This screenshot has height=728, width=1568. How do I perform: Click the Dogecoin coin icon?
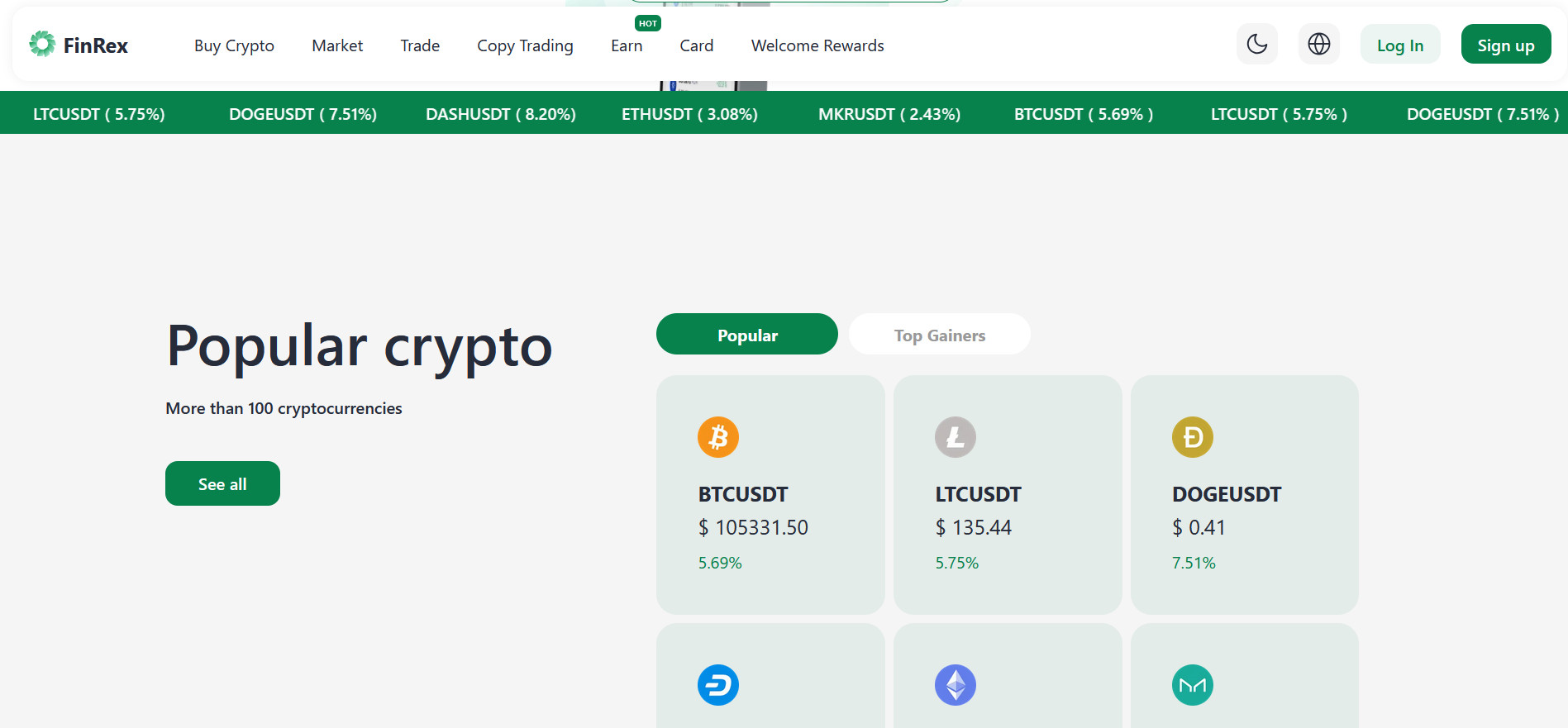[1193, 437]
